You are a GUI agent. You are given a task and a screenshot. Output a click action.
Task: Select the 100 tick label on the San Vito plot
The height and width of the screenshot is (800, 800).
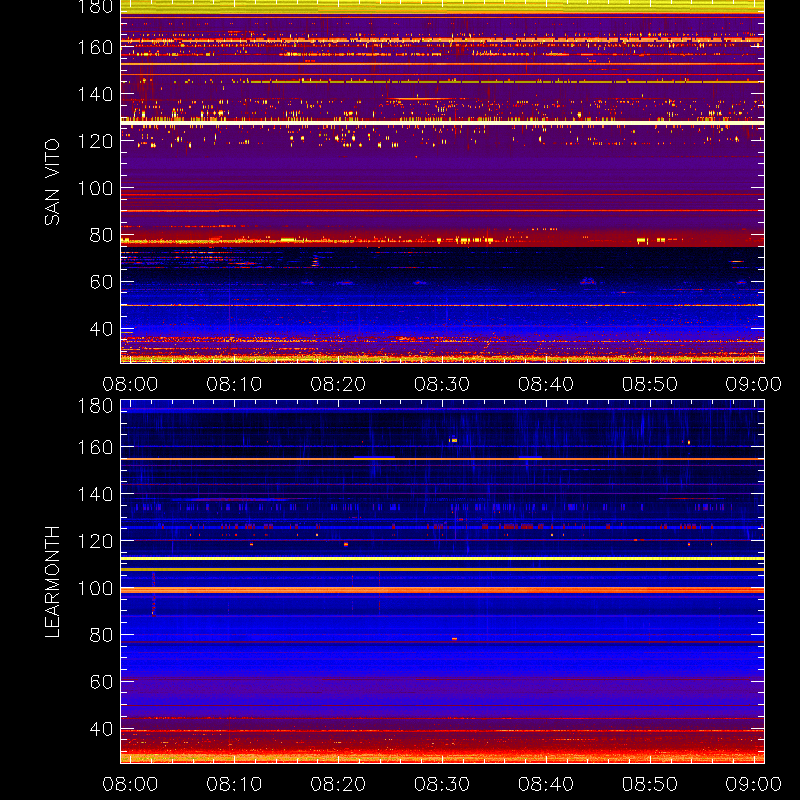[x=95, y=188]
